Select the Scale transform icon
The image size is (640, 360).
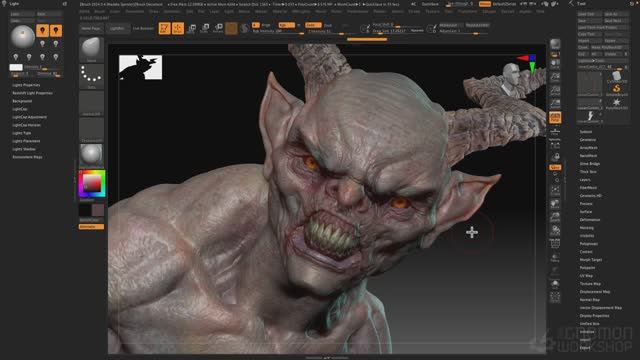coord(205,28)
